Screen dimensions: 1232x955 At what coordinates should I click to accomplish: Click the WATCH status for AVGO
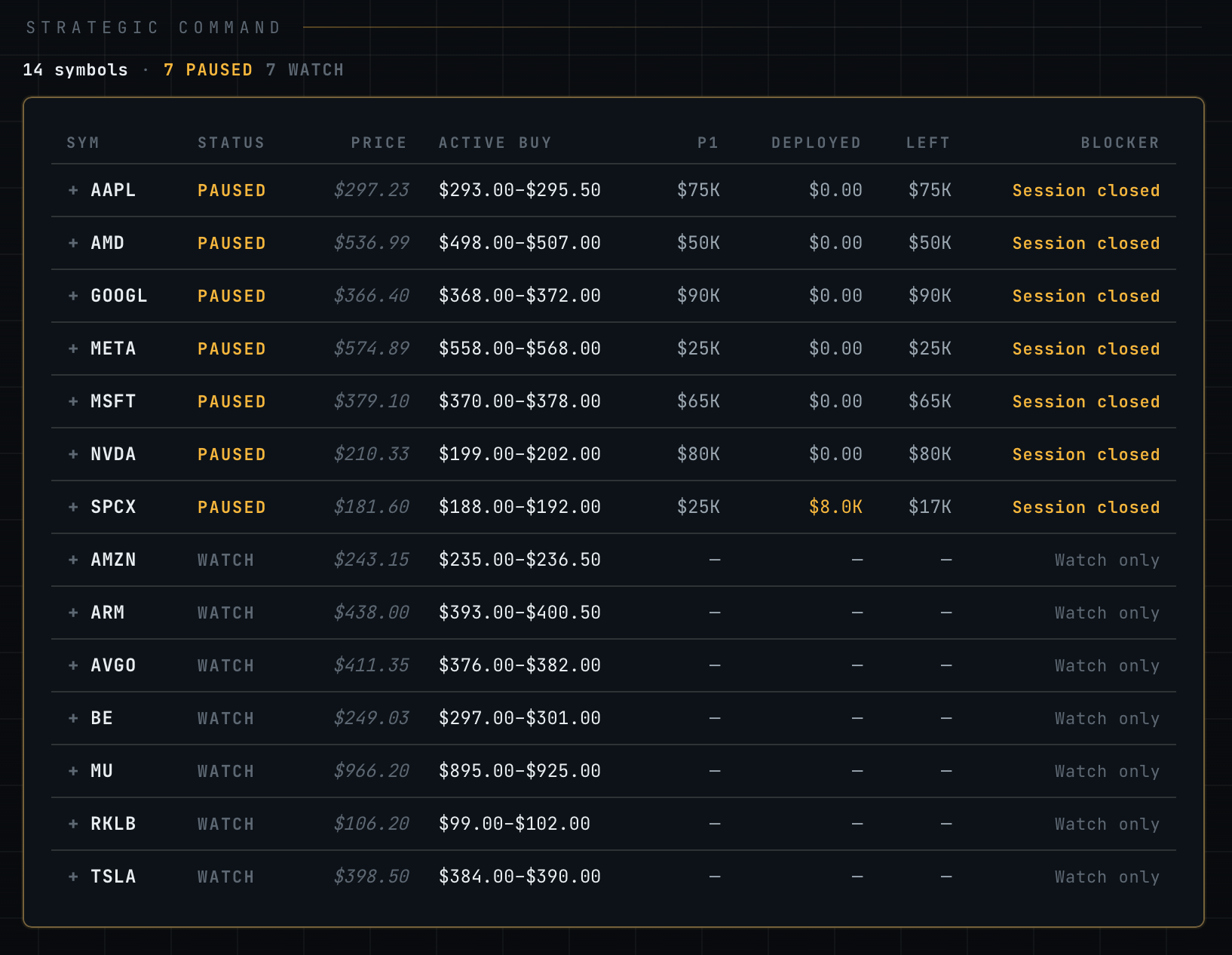point(226,665)
